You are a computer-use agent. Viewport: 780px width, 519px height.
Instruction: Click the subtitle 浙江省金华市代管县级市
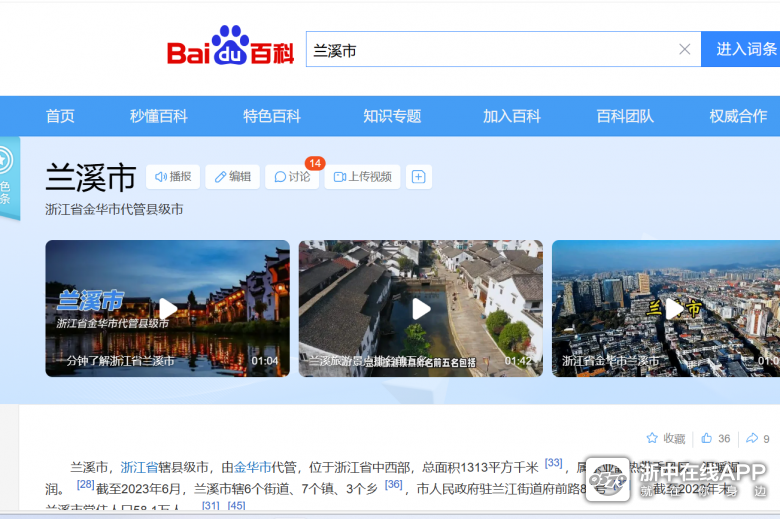[x=114, y=209]
